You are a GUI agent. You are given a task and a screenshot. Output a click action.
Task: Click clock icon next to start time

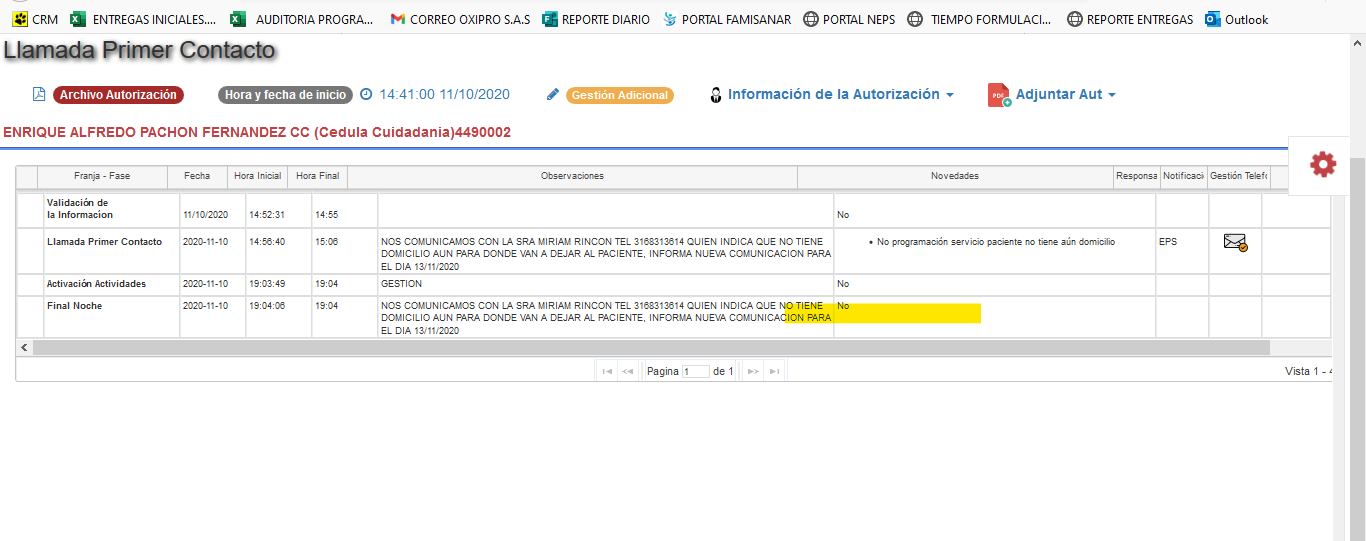point(366,95)
